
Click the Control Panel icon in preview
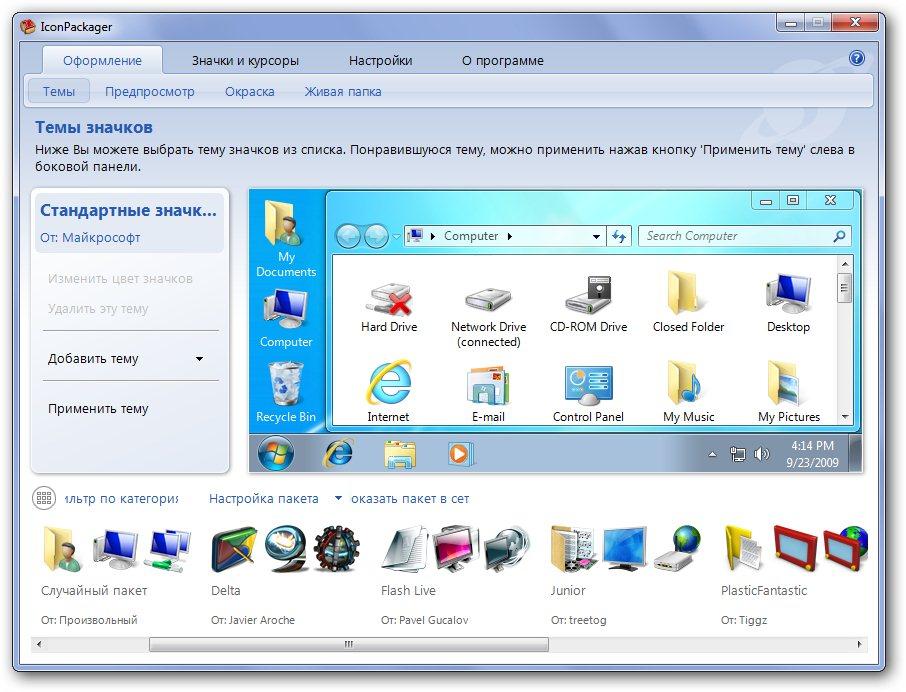587,386
